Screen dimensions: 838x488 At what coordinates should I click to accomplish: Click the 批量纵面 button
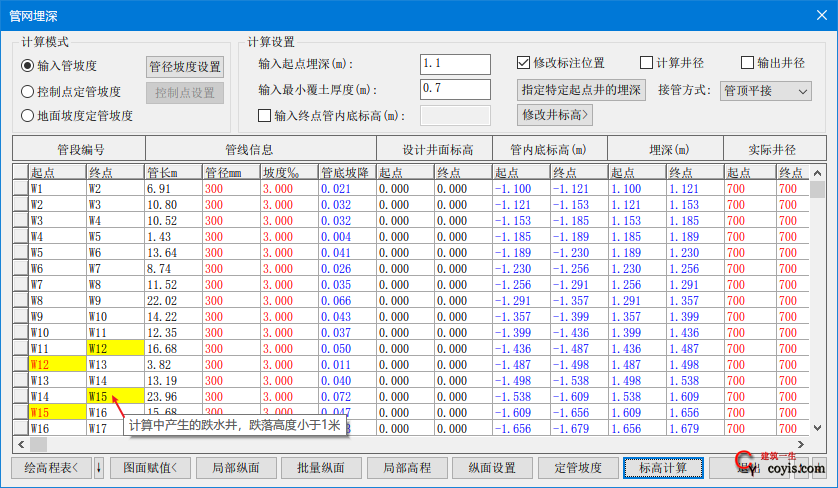(x=321, y=468)
